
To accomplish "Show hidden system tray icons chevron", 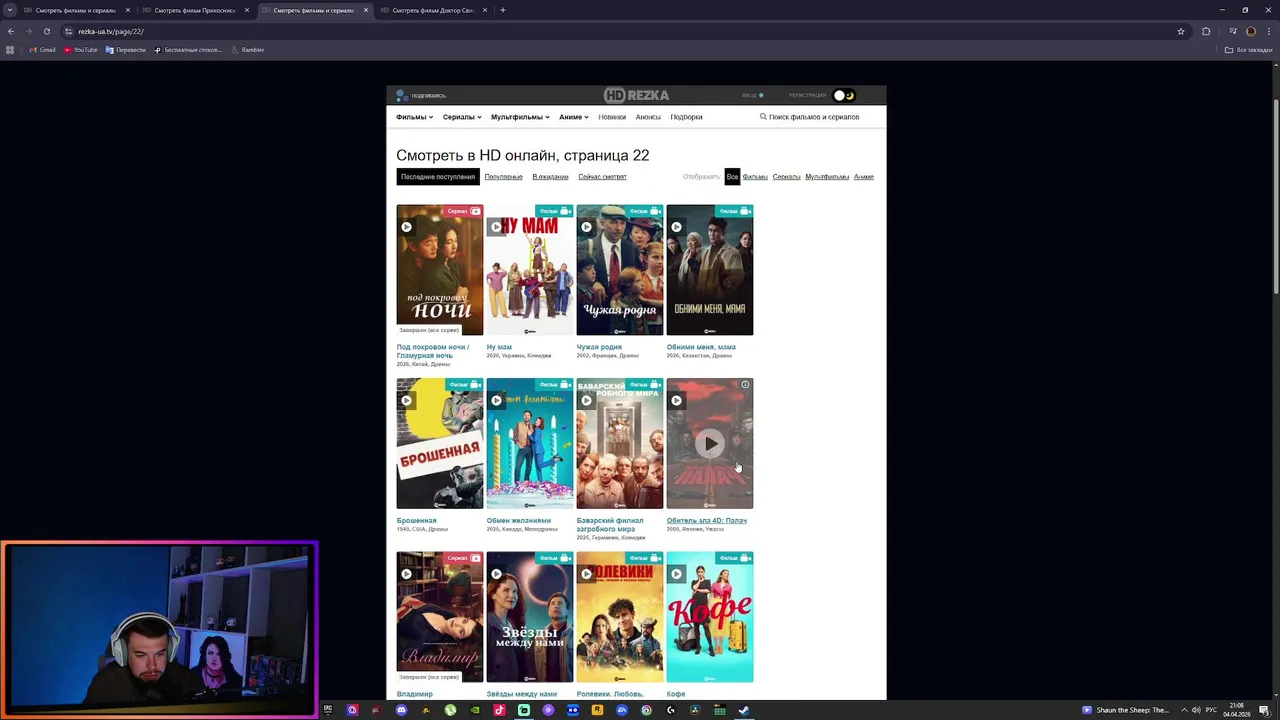I will (1184, 710).
